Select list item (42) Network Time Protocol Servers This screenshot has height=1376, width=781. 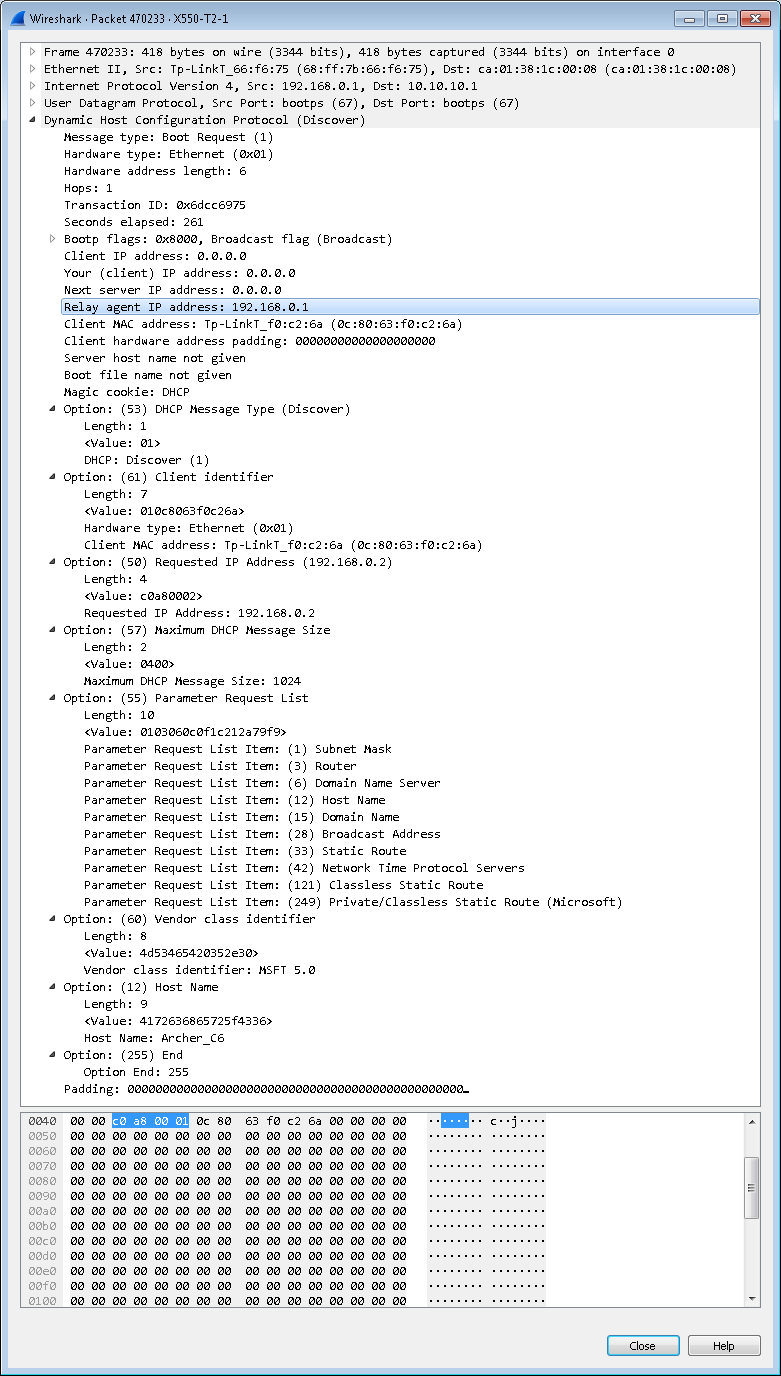click(x=304, y=868)
